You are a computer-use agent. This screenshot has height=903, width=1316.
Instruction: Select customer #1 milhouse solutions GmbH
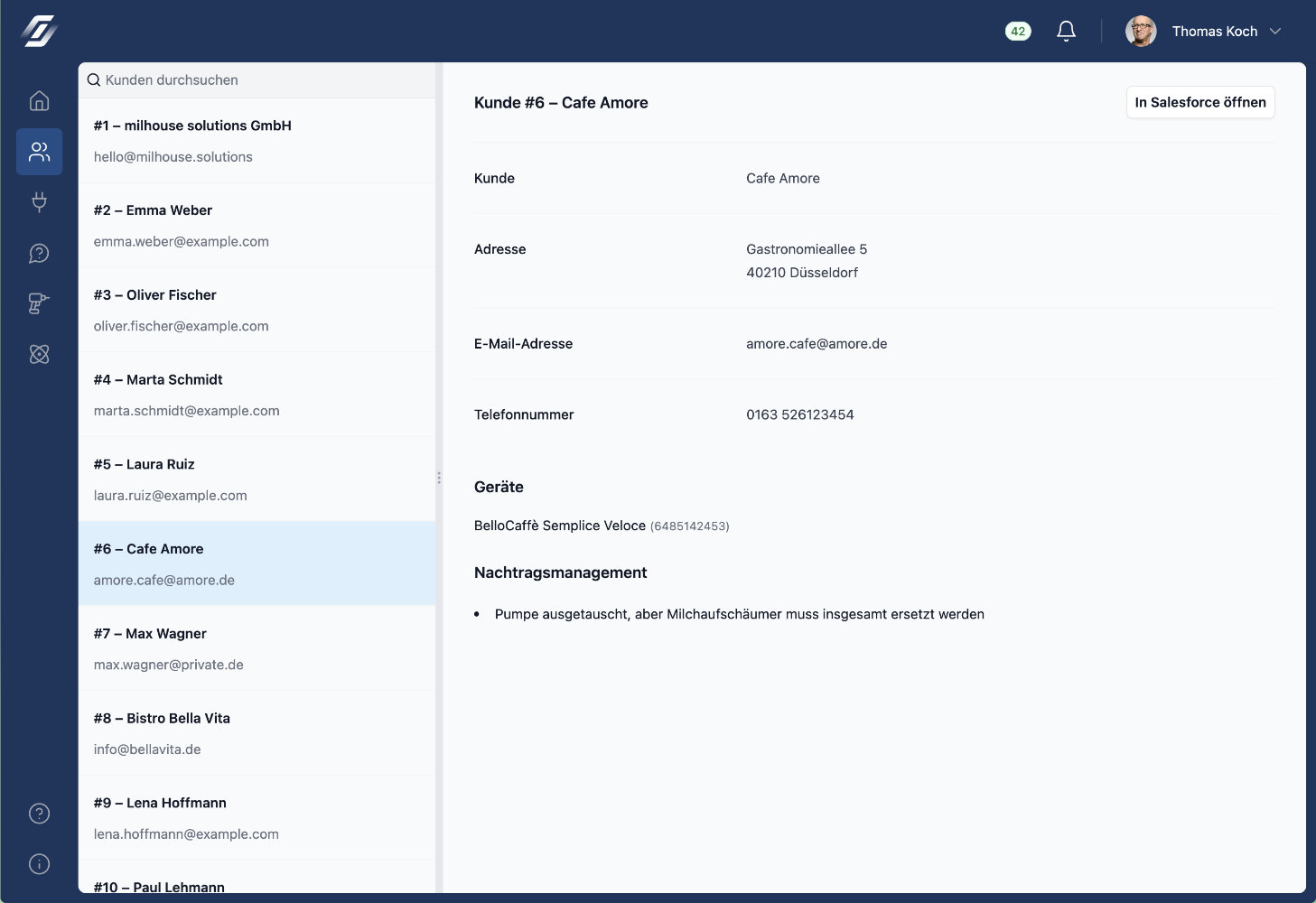pos(257,140)
